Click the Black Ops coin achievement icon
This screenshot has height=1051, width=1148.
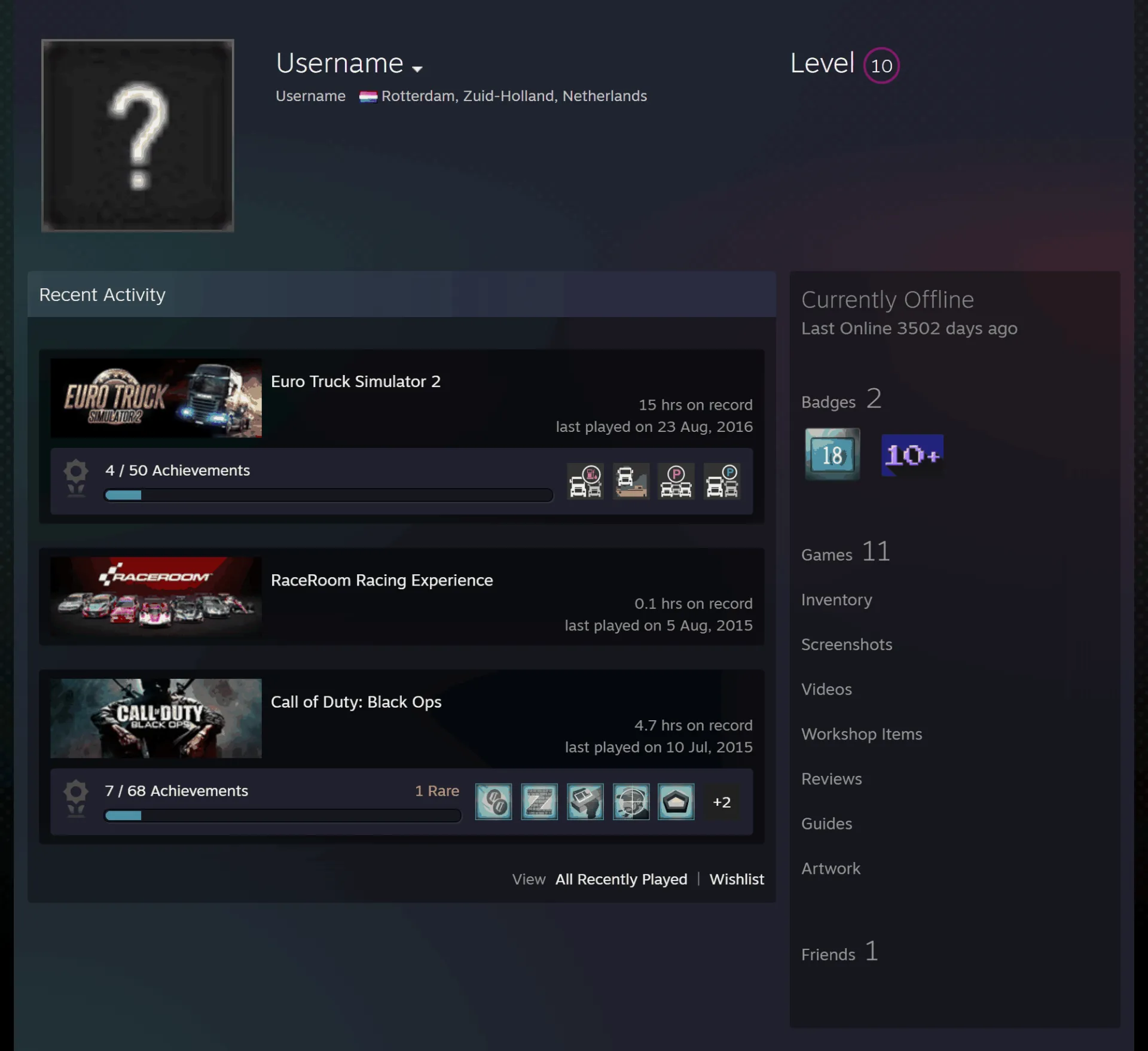(x=494, y=802)
